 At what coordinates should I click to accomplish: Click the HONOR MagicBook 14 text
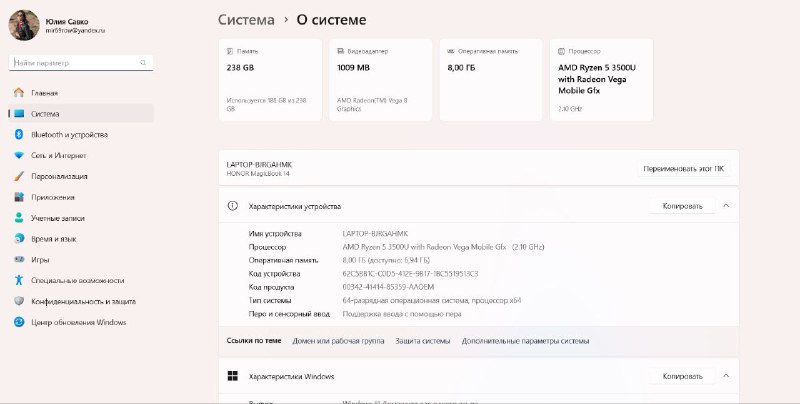pyautogui.click(x=258, y=173)
